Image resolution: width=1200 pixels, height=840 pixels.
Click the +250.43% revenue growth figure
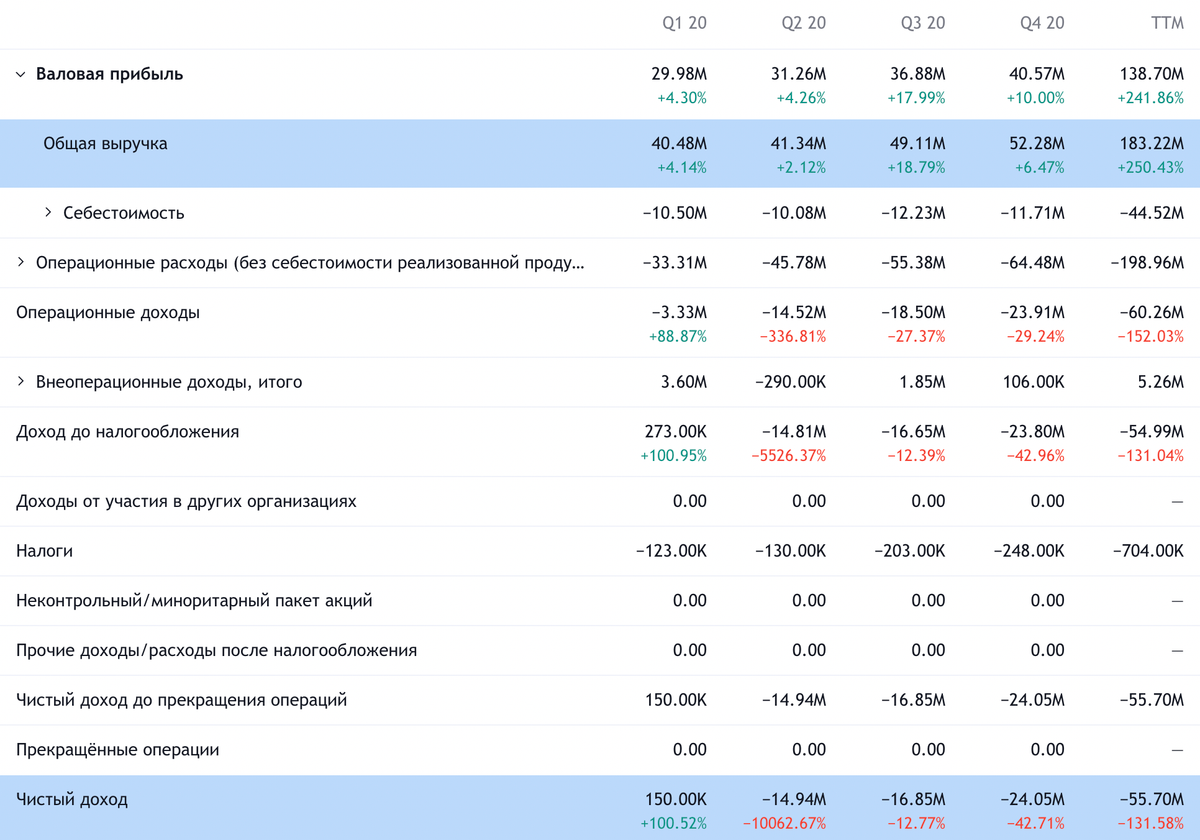[1150, 168]
